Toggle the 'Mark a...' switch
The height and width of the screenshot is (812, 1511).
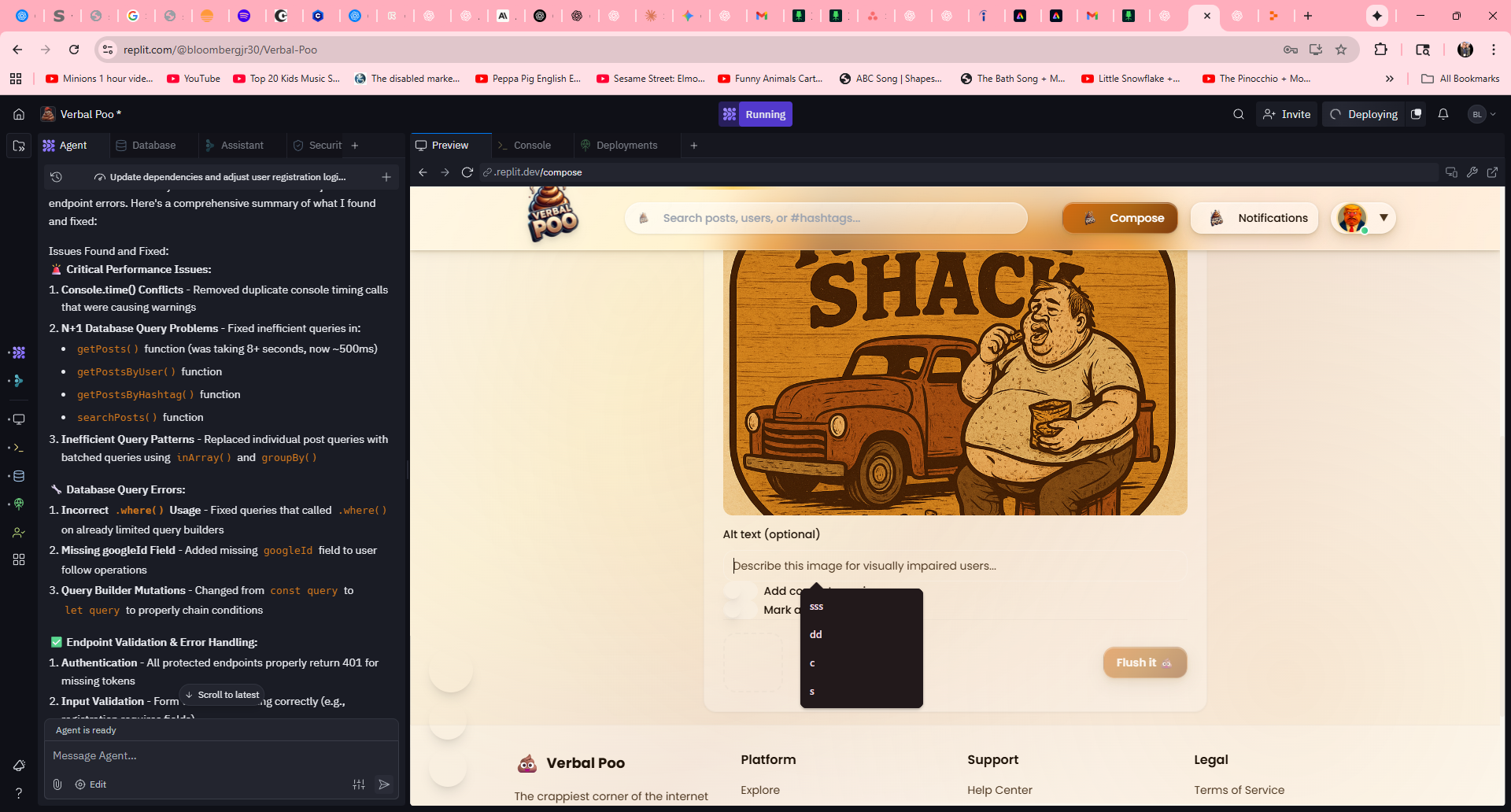(740, 610)
